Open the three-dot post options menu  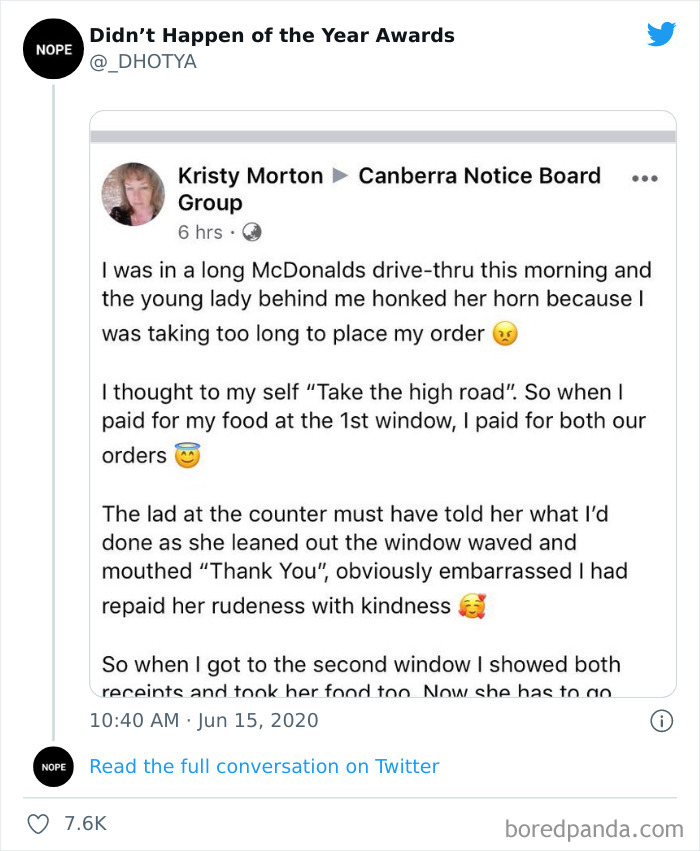645,179
